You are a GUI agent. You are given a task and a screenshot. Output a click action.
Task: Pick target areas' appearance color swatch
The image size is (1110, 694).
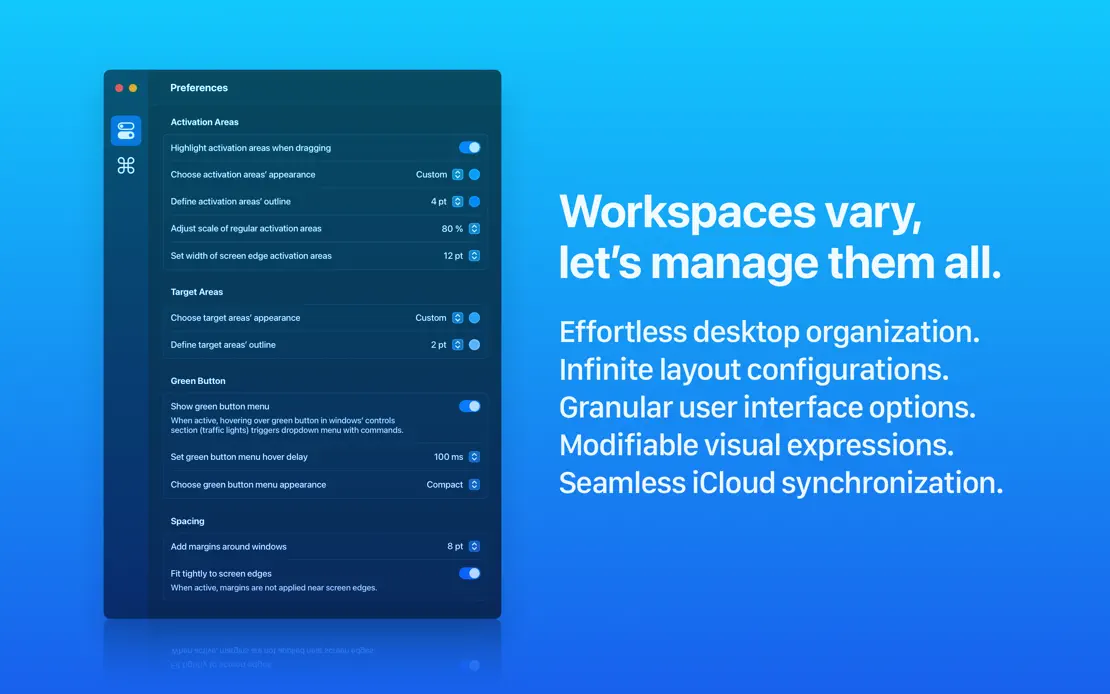474,317
